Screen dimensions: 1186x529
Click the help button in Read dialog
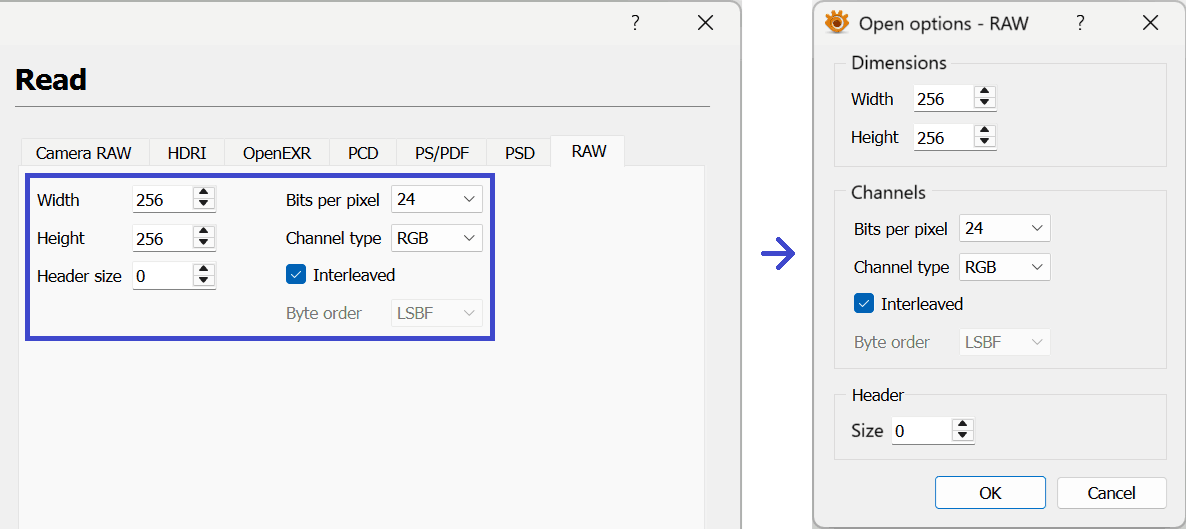636,23
